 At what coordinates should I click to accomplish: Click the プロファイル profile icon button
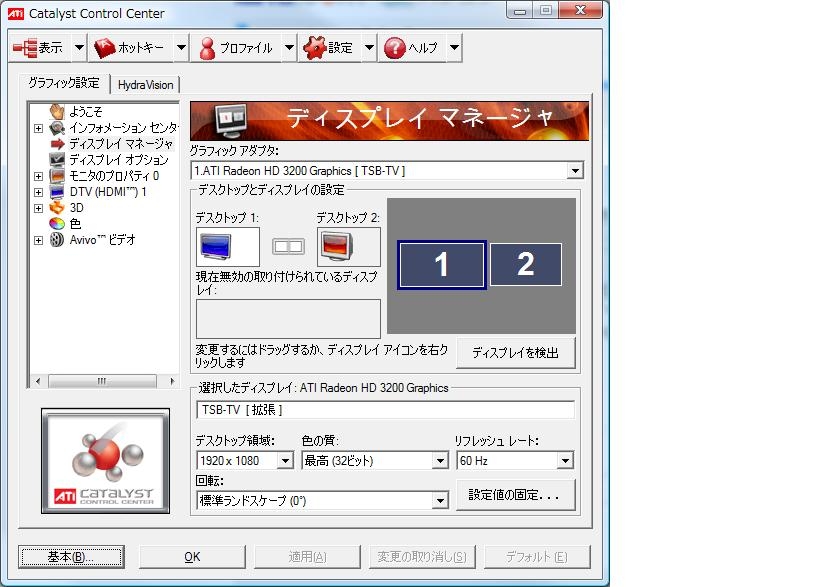tap(236, 48)
